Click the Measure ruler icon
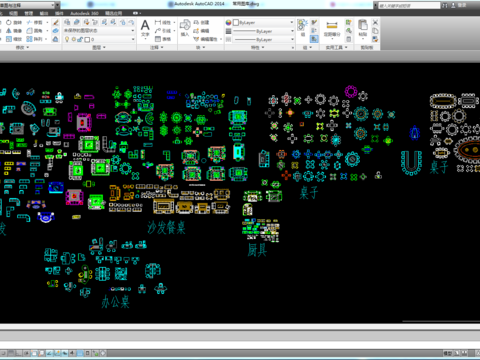This screenshot has height=360, width=480. [332, 26]
